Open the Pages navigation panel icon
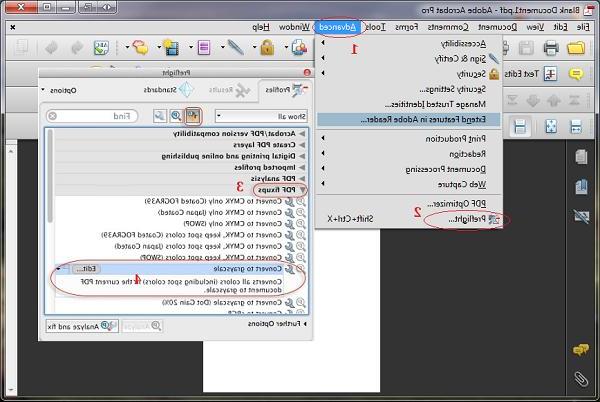600x402 pixels. tap(581, 156)
